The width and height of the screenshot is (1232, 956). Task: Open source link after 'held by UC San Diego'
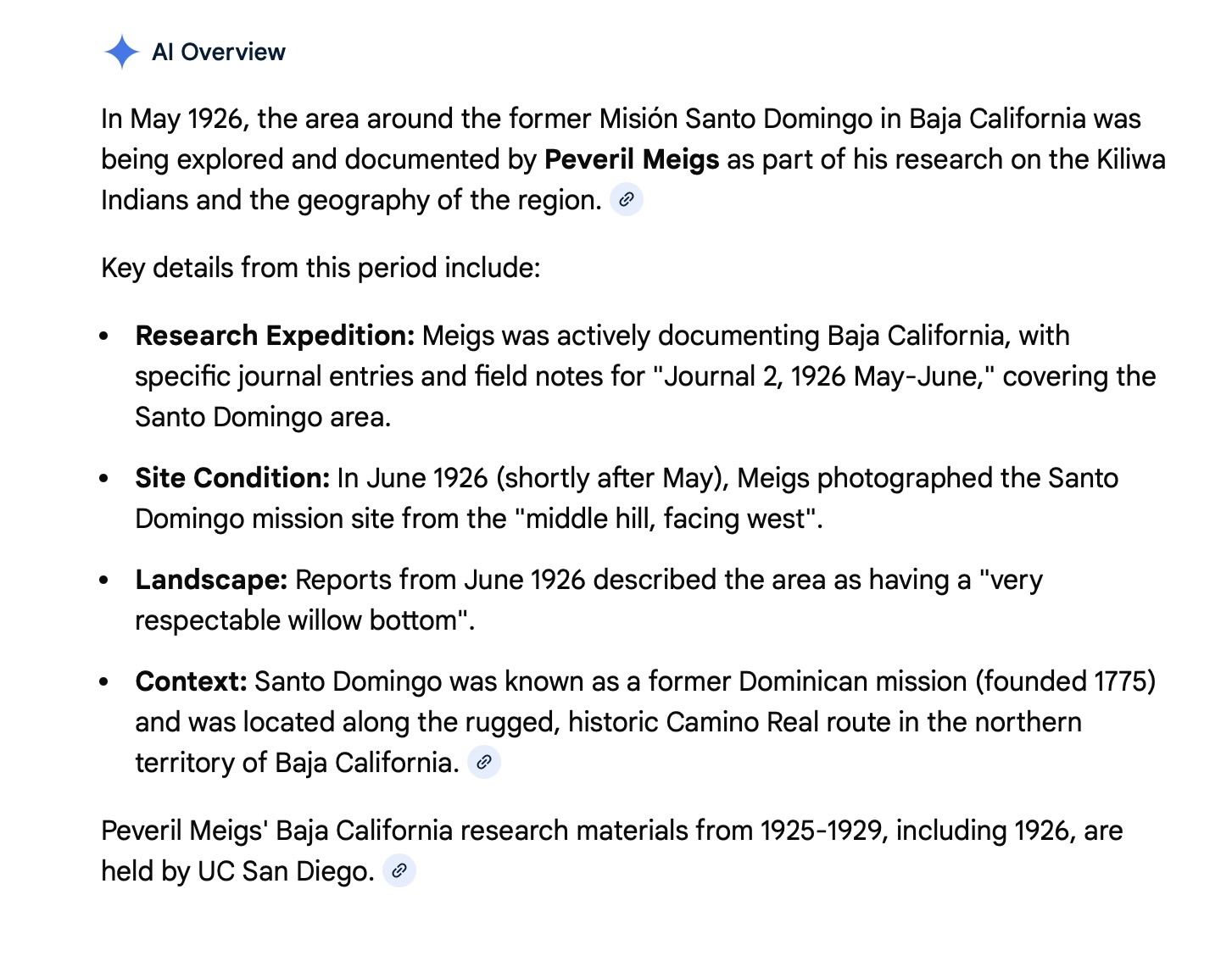[x=399, y=870]
